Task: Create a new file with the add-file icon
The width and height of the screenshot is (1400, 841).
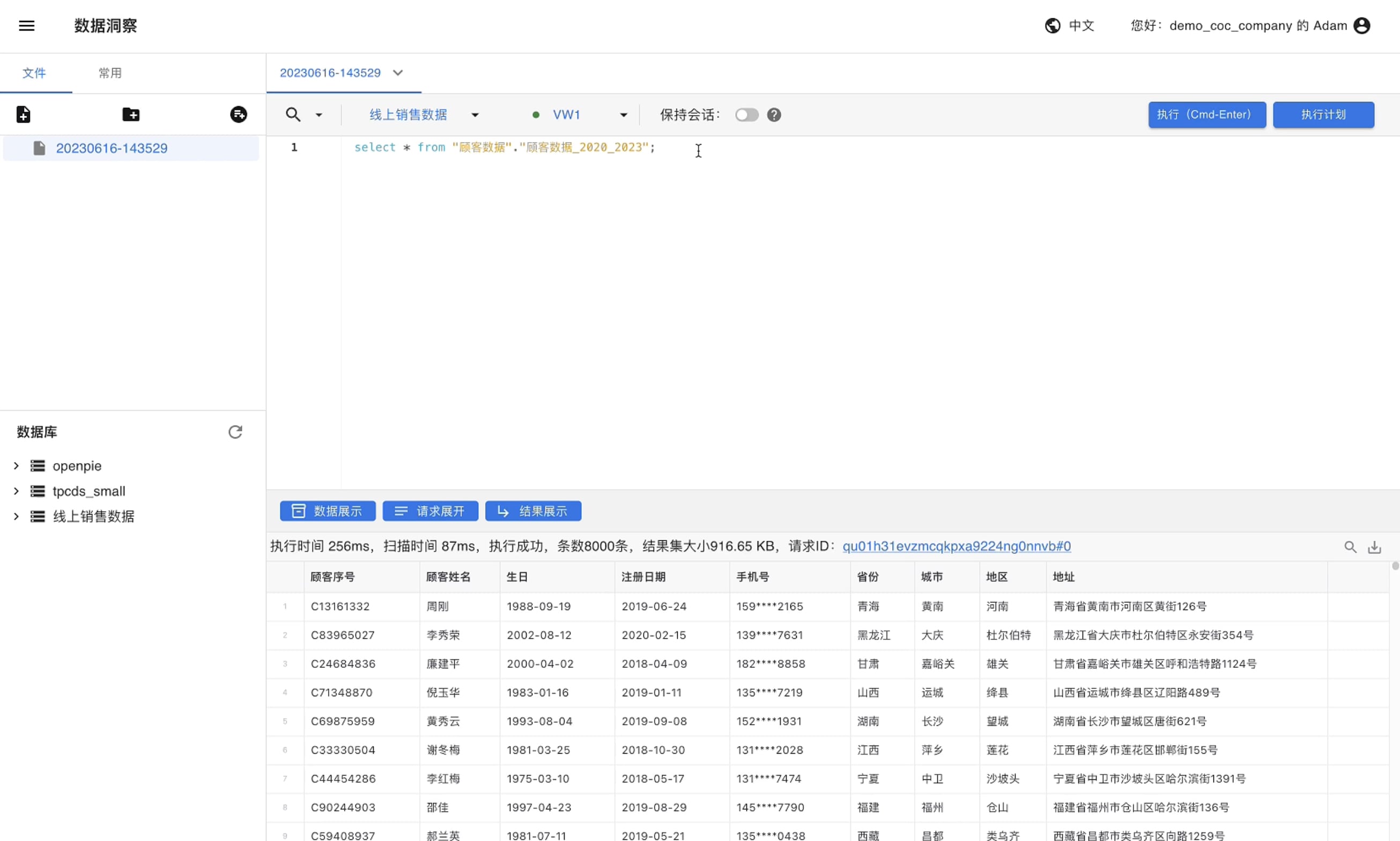Action: click(x=23, y=115)
